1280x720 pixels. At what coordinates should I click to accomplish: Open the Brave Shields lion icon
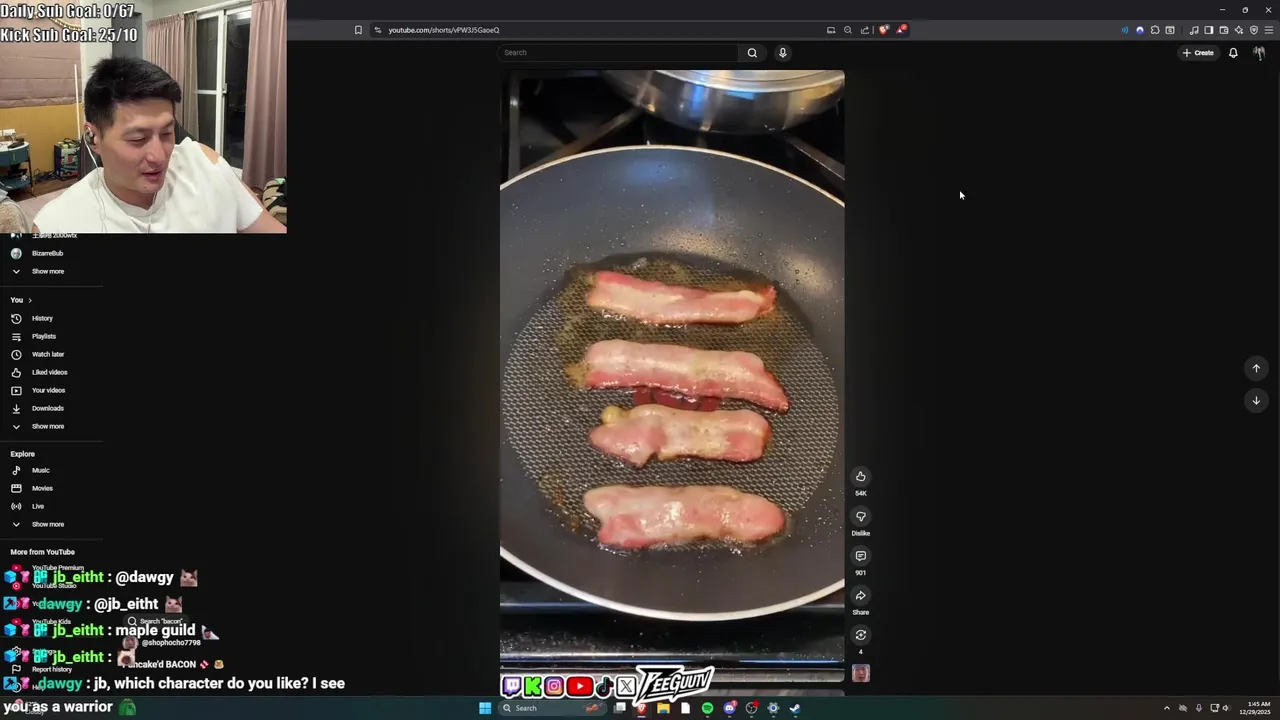coord(883,30)
